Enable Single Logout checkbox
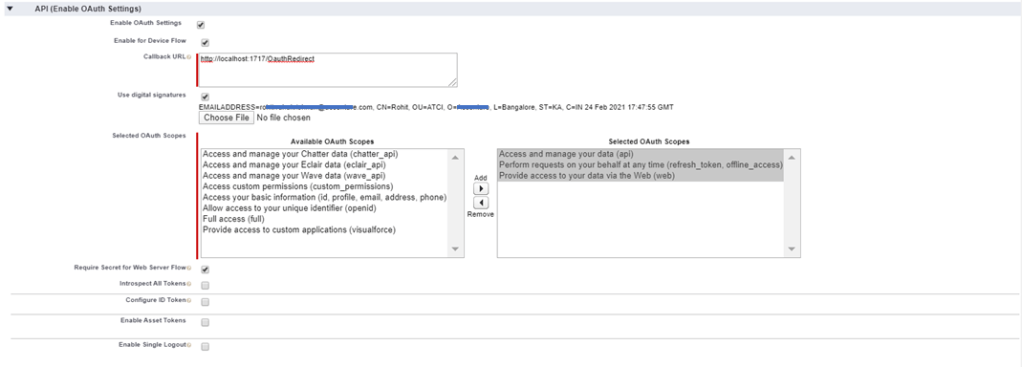Viewport: 1022px width, 367px height. point(205,347)
